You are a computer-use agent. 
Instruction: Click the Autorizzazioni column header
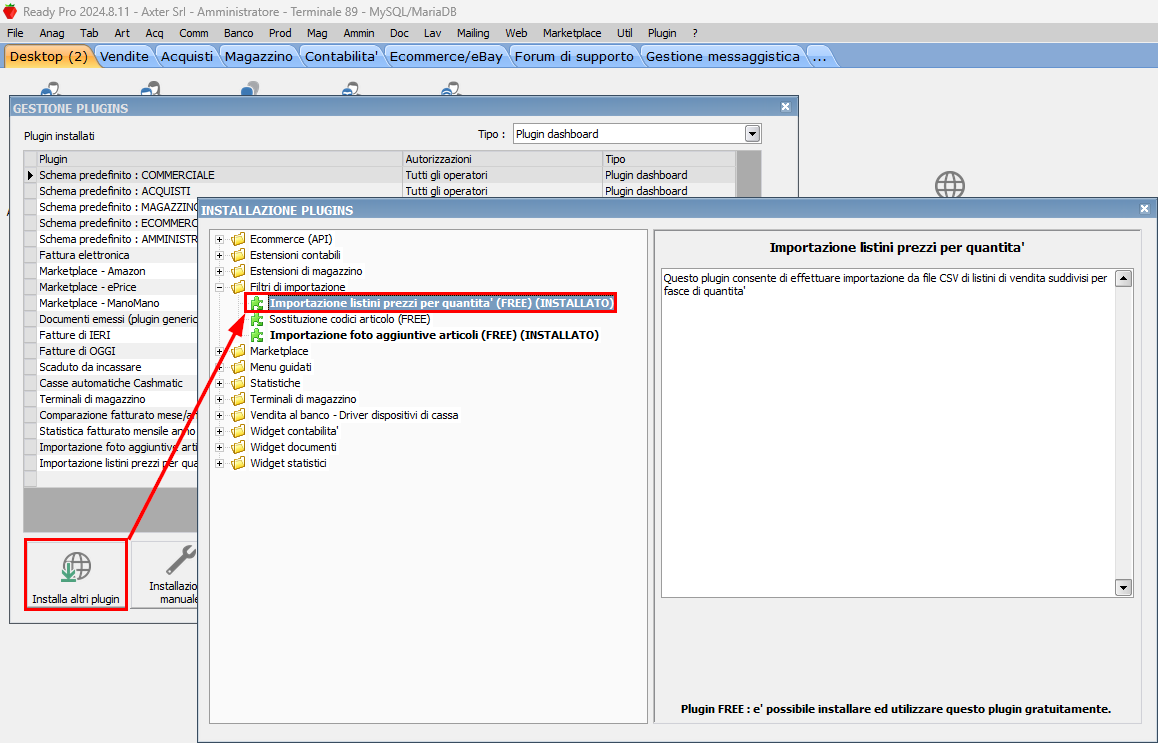click(502, 159)
